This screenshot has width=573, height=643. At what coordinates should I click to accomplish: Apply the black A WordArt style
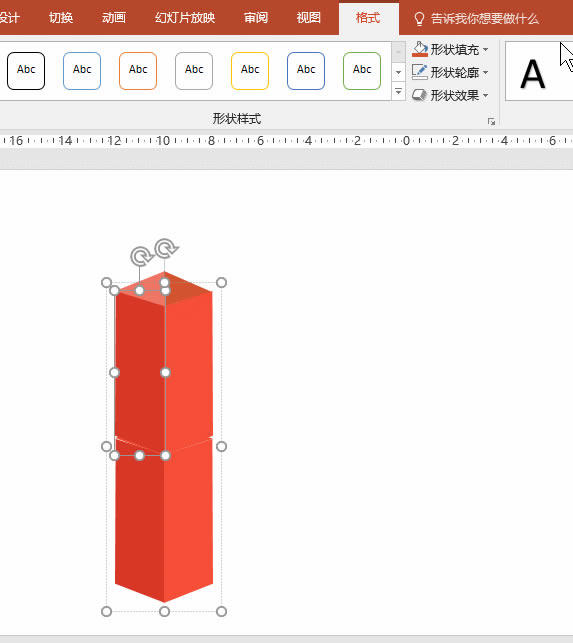pos(533,74)
